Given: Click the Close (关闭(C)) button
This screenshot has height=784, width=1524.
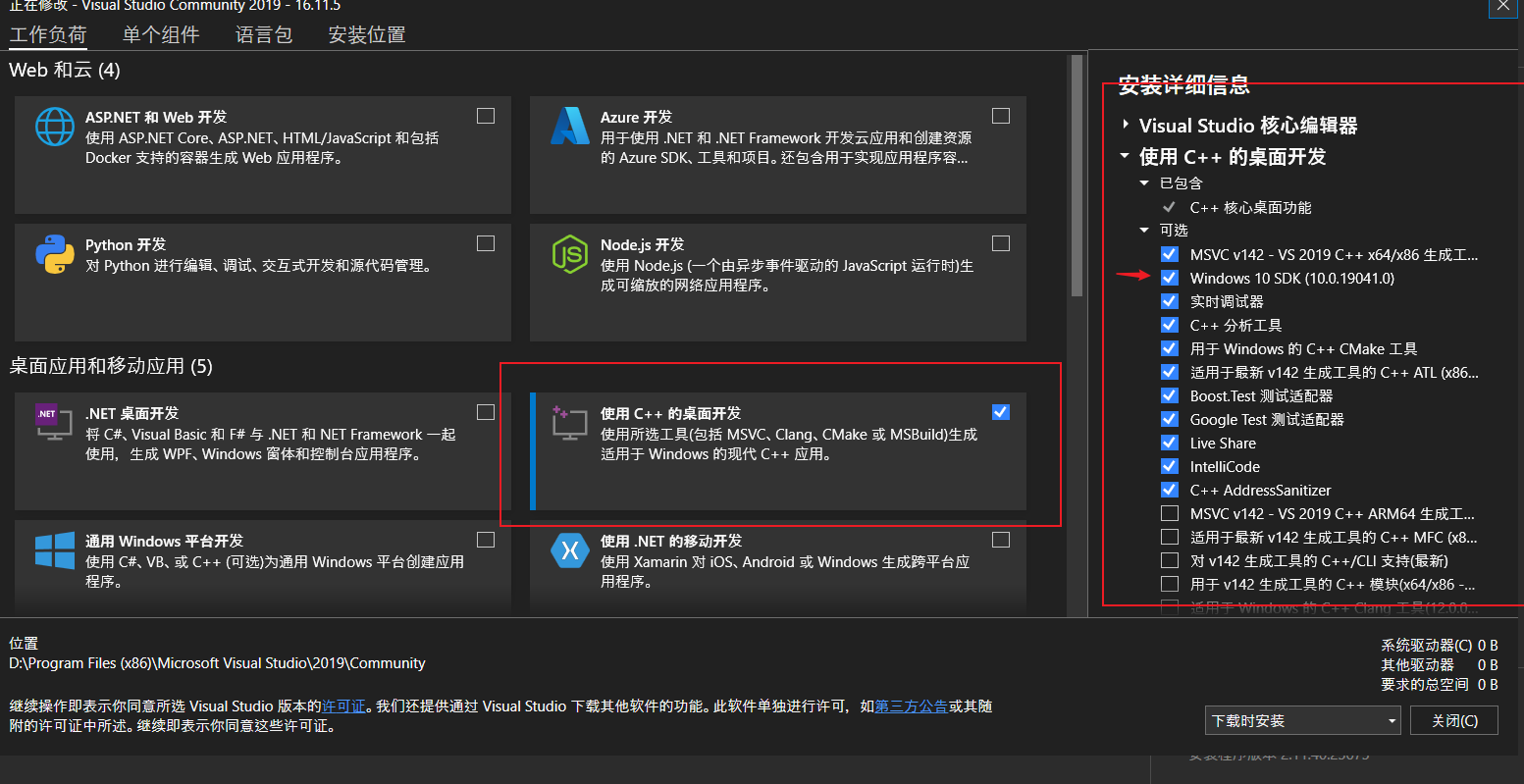Looking at the screenshot, I should tap(1454, 720).
